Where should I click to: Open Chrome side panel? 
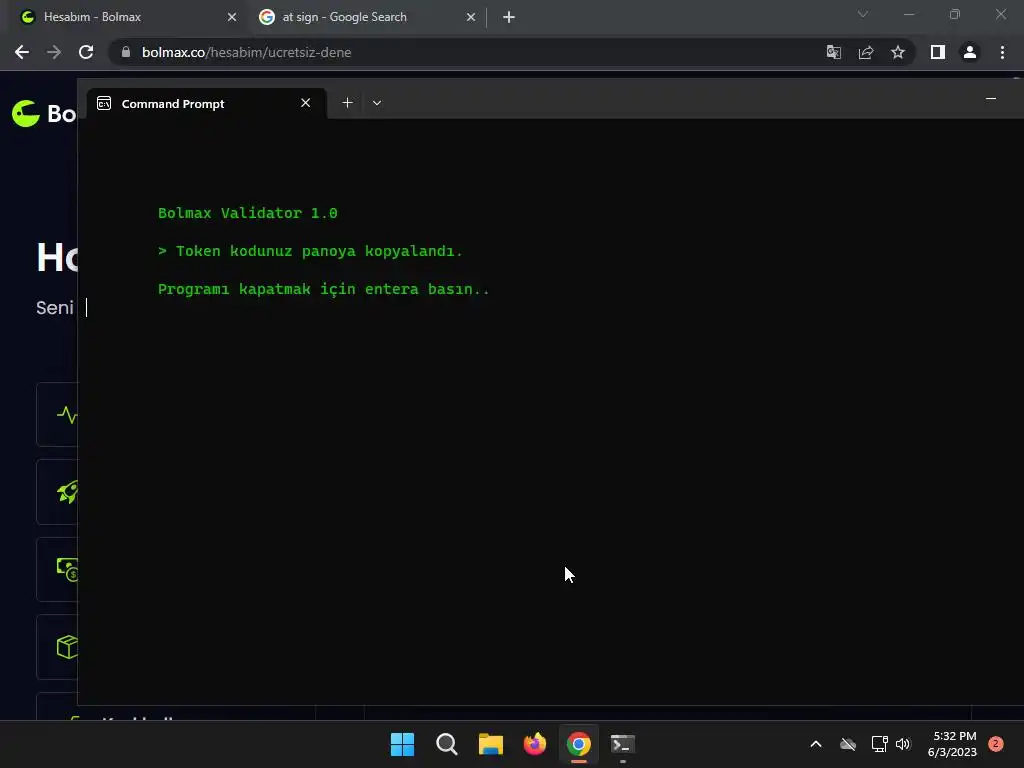point(937,52)
